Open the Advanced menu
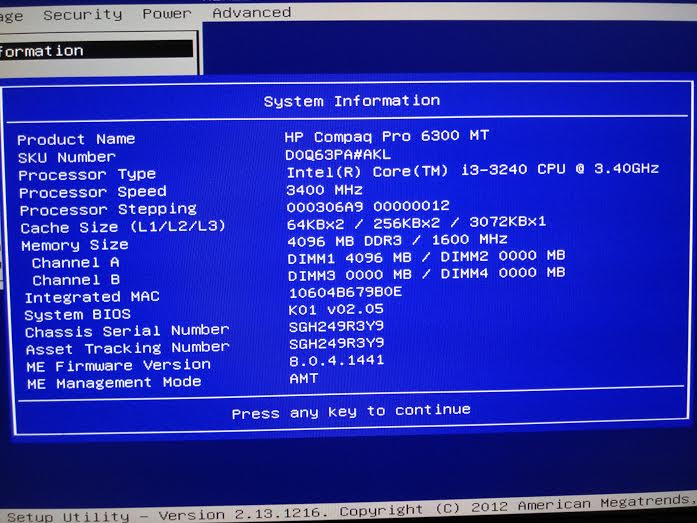 point(251,13)
